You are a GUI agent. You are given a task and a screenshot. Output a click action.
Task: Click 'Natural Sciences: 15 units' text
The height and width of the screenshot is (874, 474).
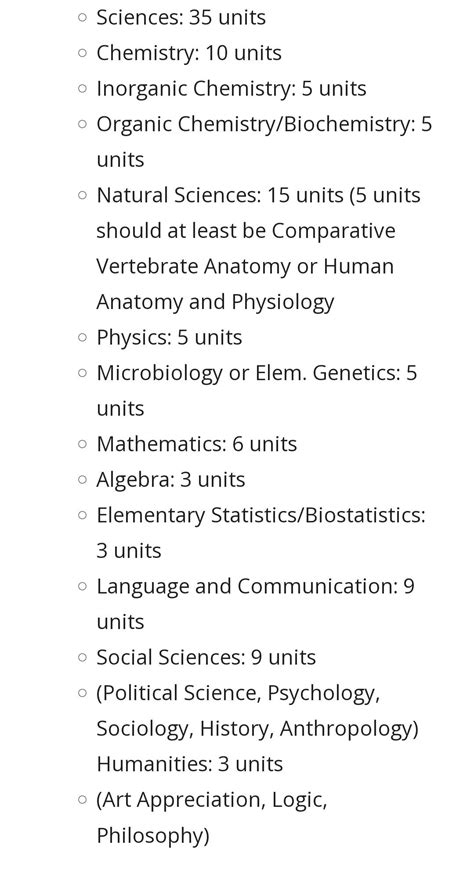click(220, 195)
